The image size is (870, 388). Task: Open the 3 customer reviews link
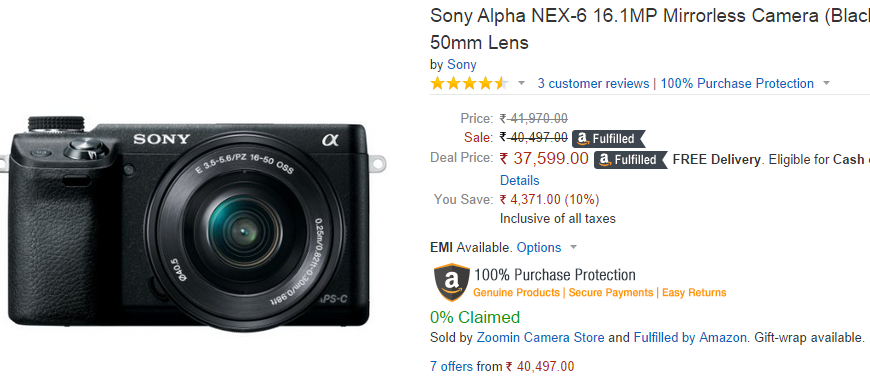coord(593,84)
